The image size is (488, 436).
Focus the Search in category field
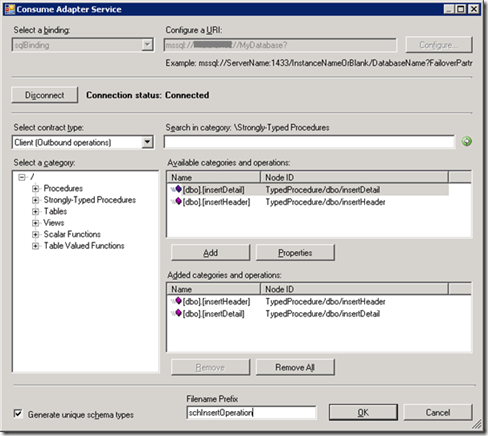pyautogui.click(x=309, y=142)
